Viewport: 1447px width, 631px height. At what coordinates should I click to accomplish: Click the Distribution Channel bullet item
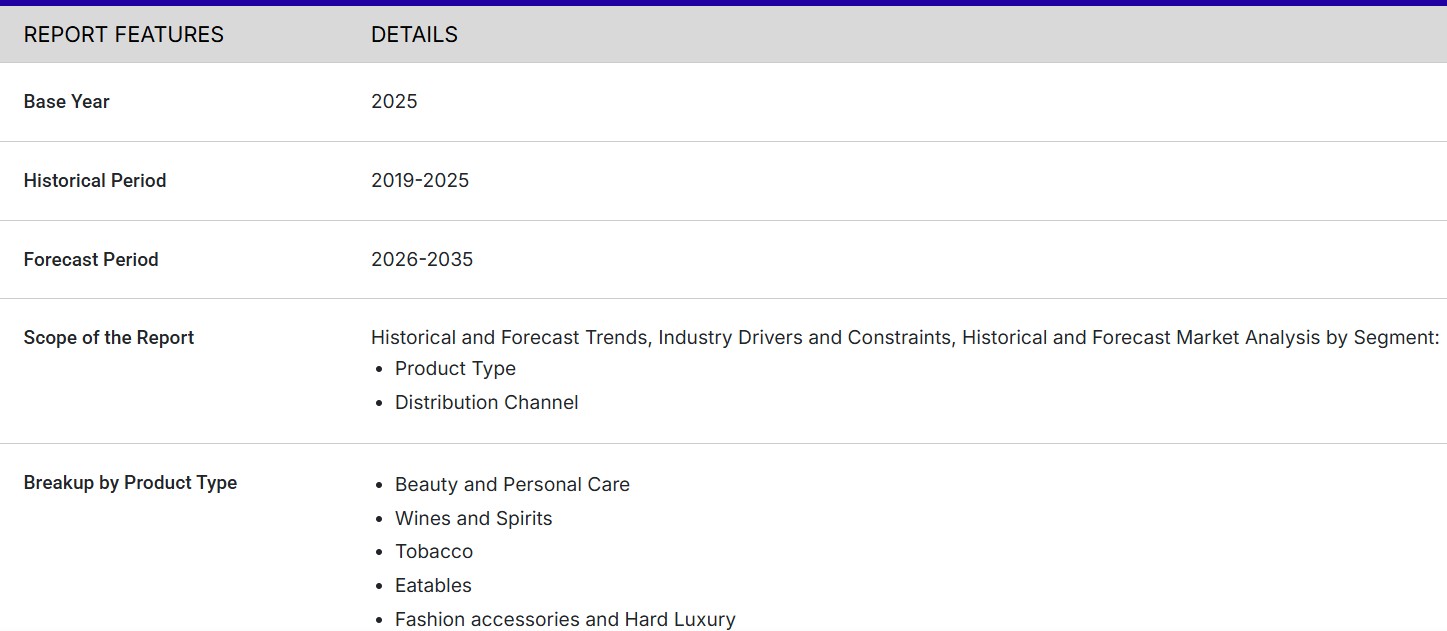(486, 403)
